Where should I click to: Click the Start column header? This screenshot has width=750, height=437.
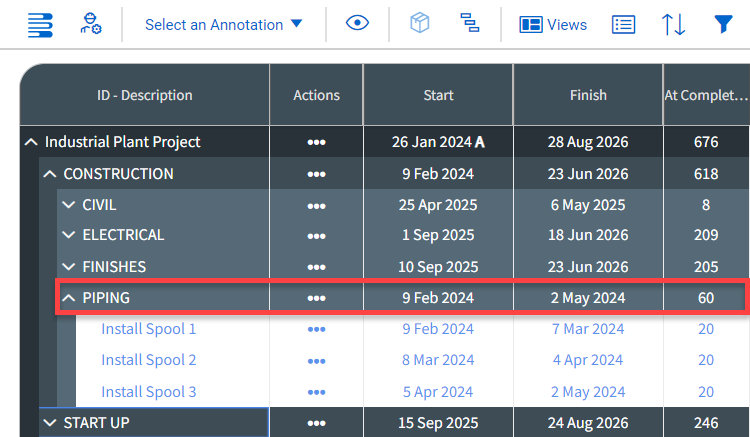438,95
